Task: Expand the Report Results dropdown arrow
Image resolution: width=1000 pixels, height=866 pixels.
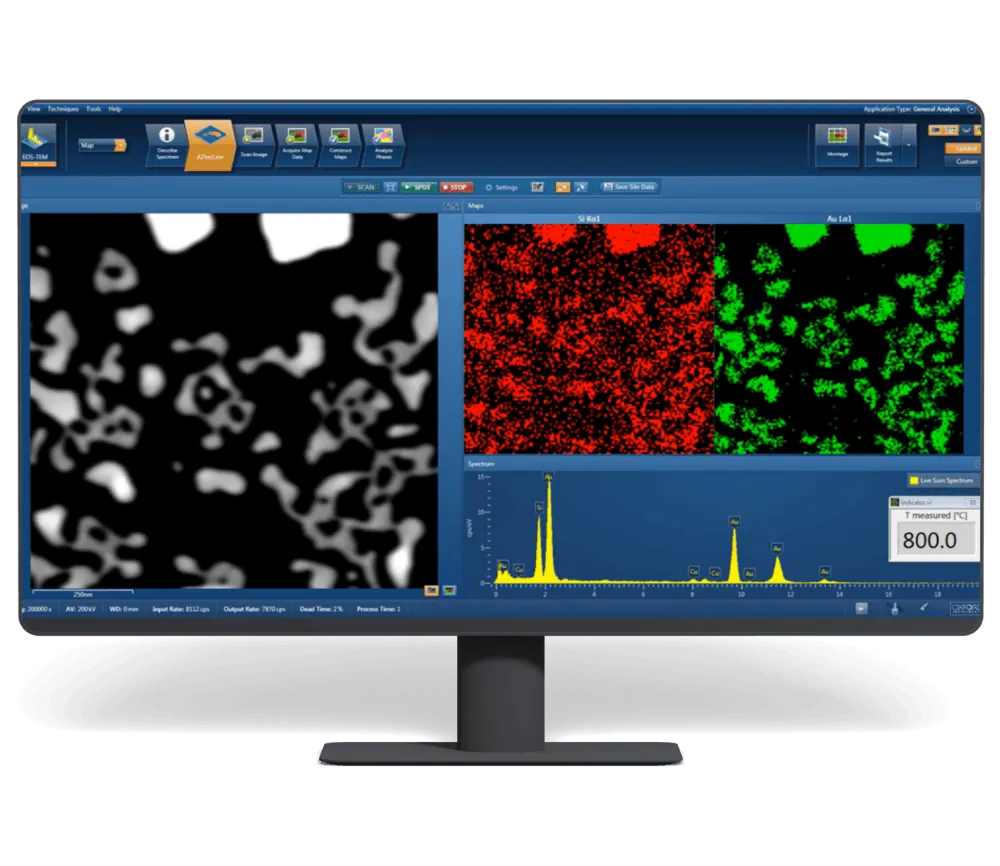Action: (x=909, y=145)
